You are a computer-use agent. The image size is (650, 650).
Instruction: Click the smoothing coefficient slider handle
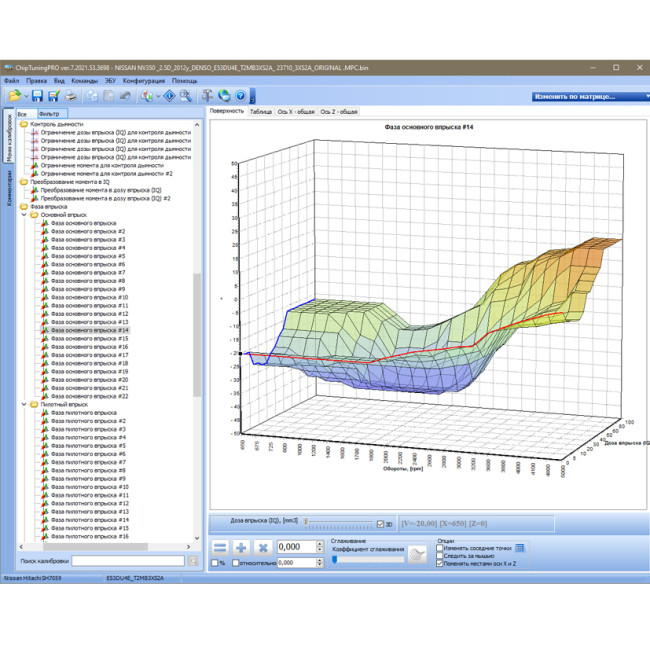335,559
